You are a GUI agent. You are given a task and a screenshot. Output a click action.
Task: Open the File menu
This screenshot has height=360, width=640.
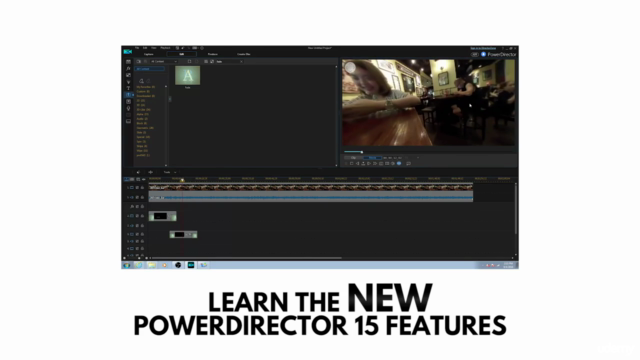point(137,48)
